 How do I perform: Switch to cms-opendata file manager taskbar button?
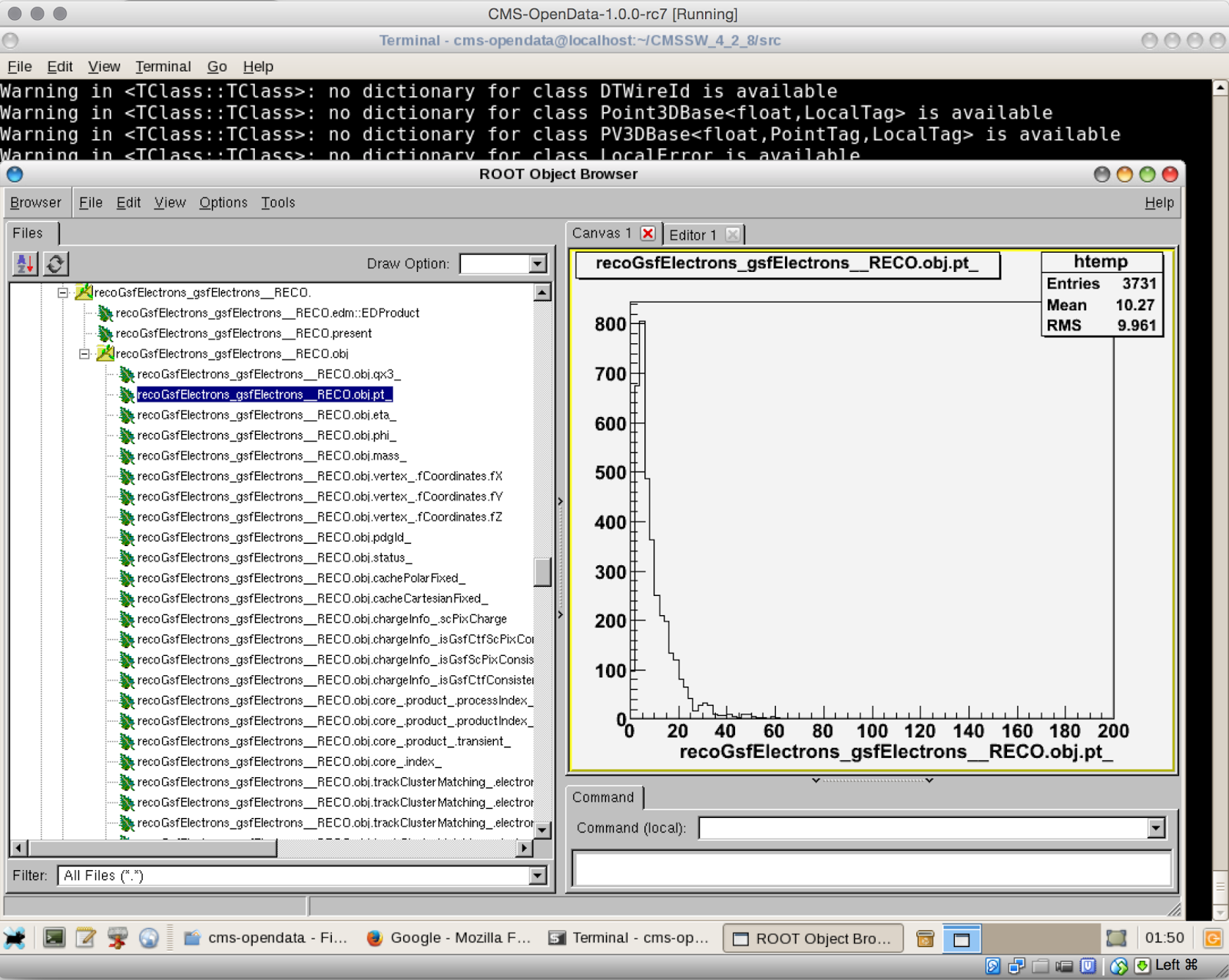tap(266, 938)
